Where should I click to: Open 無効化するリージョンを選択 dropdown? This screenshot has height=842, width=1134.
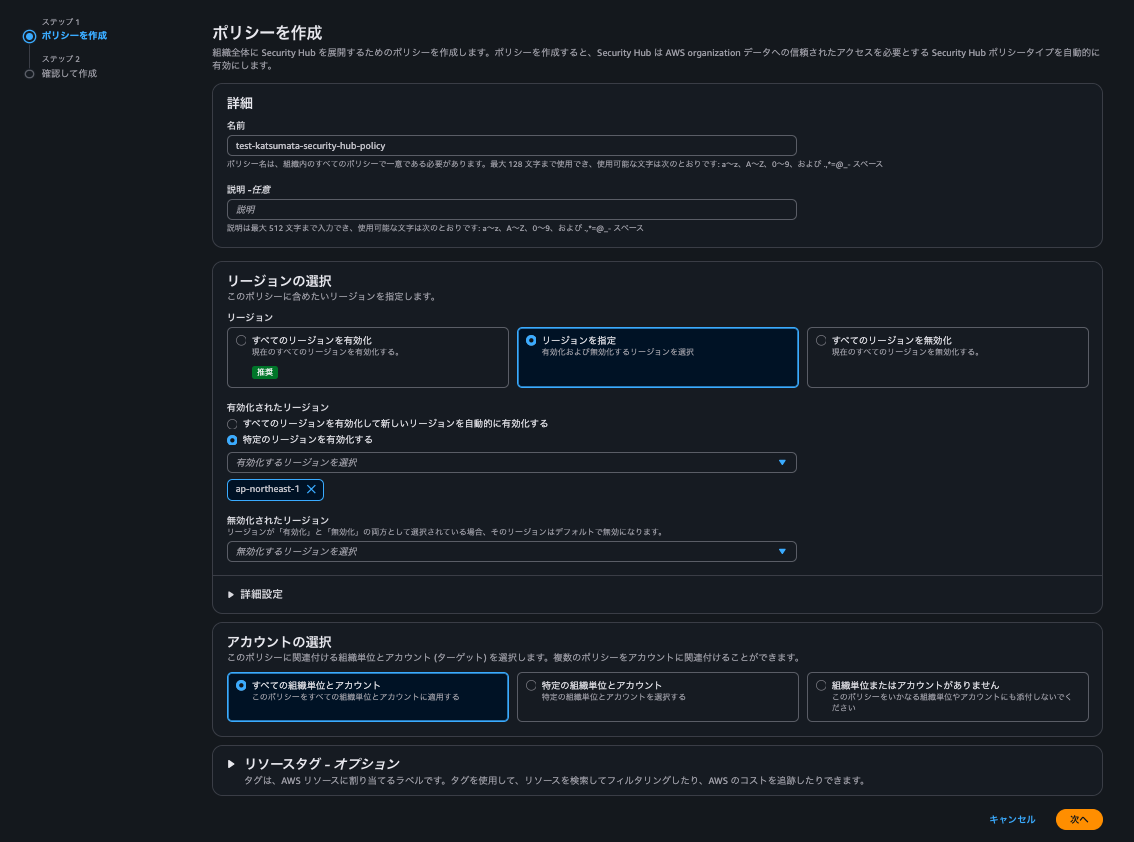click(511, 551)
